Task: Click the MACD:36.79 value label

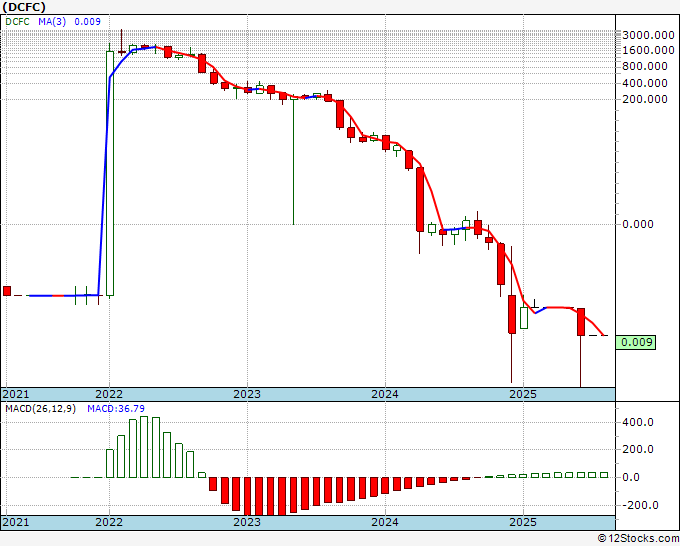Action: coord(116,409)
